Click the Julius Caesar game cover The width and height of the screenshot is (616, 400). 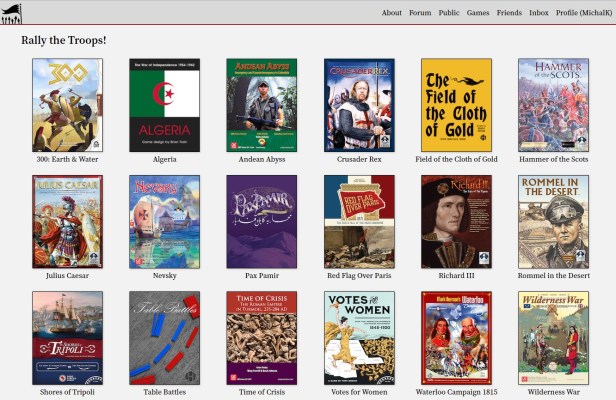tap(68, 222)
